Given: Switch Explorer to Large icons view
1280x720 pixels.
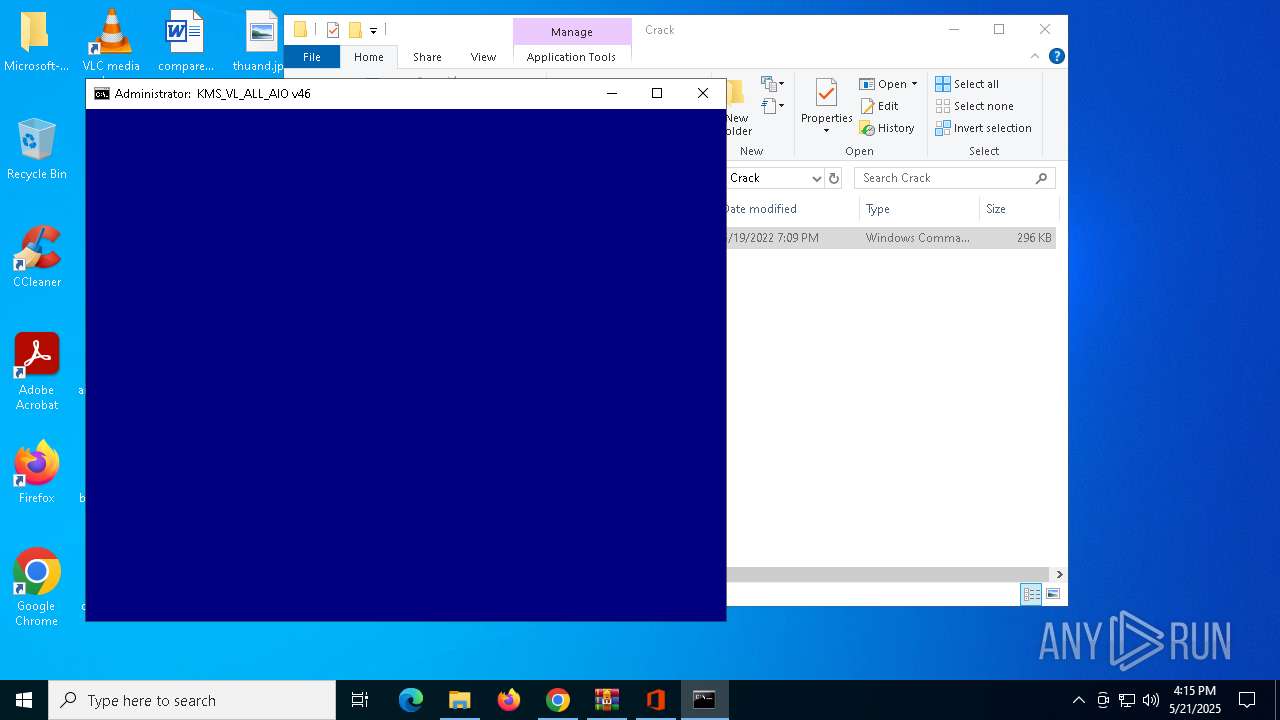Looking at the screenshot, I should [x=1052, y=594].
